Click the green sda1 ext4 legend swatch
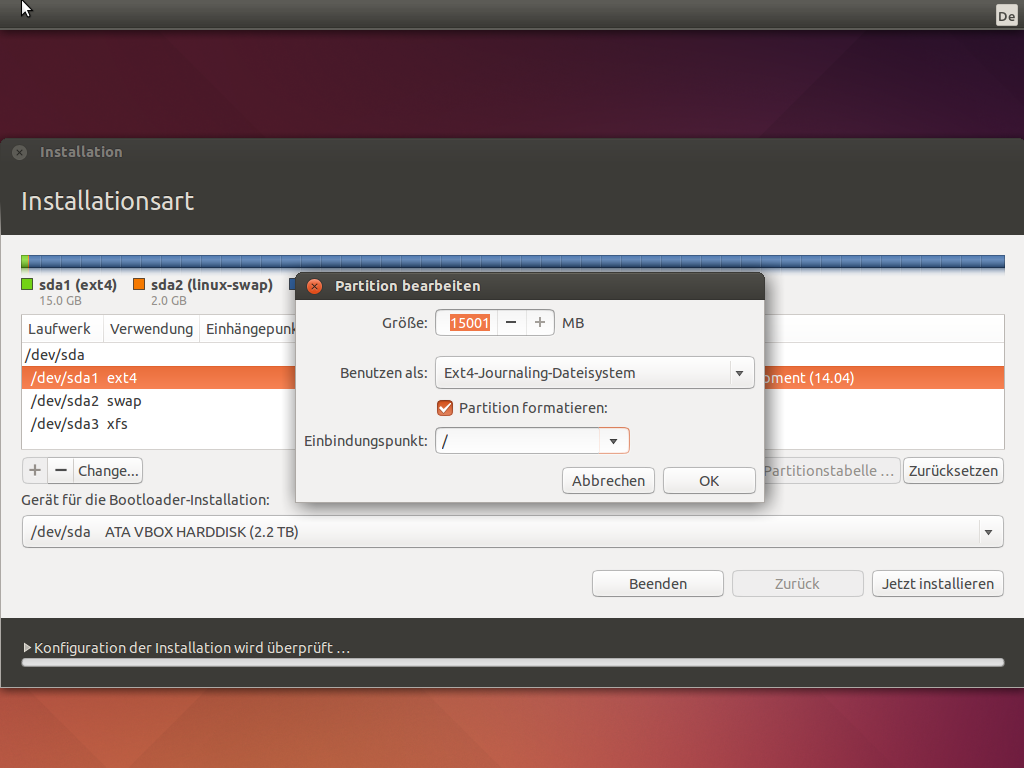This screenshot has width=1024, height=768. pyautogui.click(x=27, y=285)
